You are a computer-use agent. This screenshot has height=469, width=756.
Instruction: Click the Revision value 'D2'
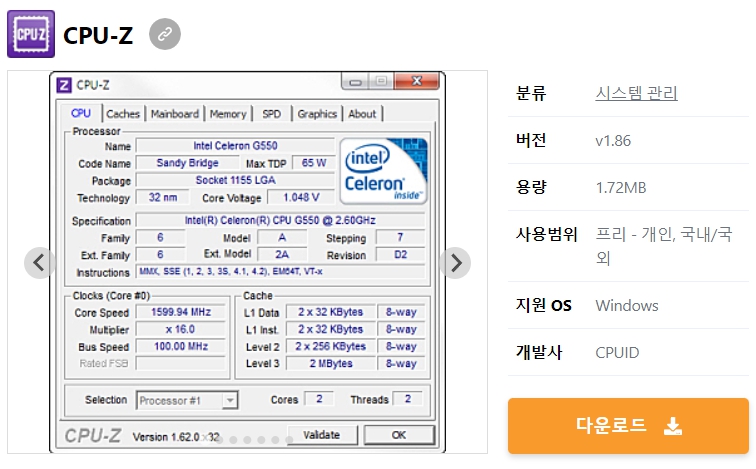click(x=400, y=255)
